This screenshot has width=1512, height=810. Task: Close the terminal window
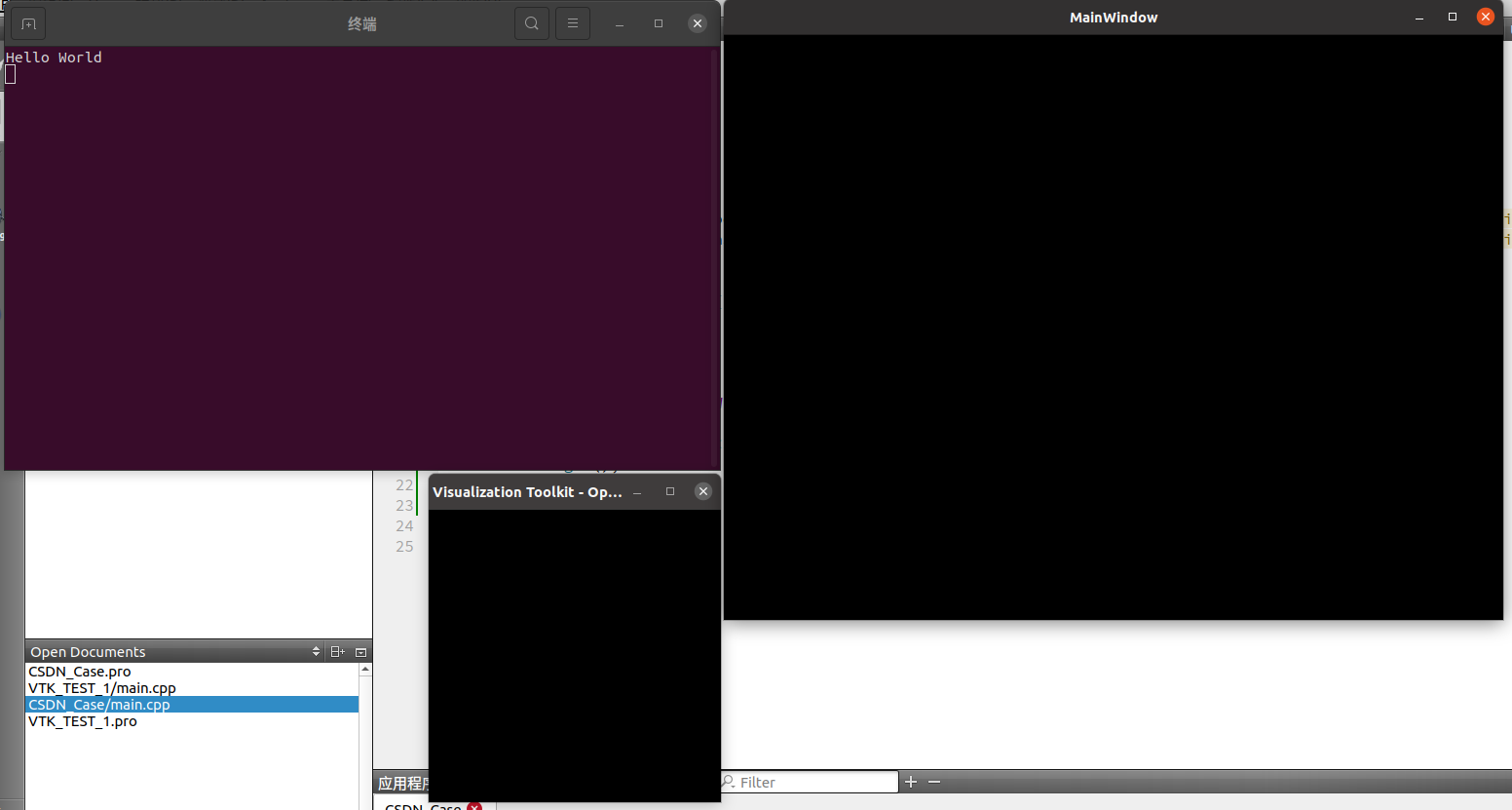click(698, 23)
